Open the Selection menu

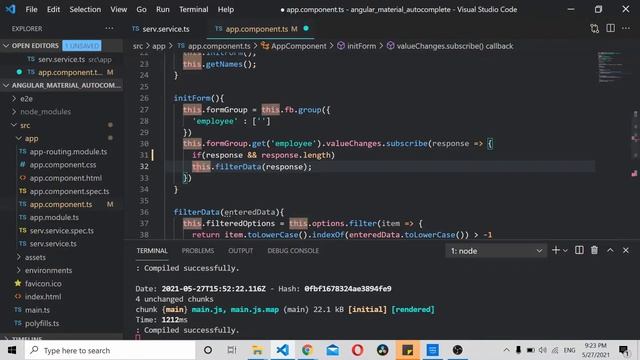(x=85, y=9)
